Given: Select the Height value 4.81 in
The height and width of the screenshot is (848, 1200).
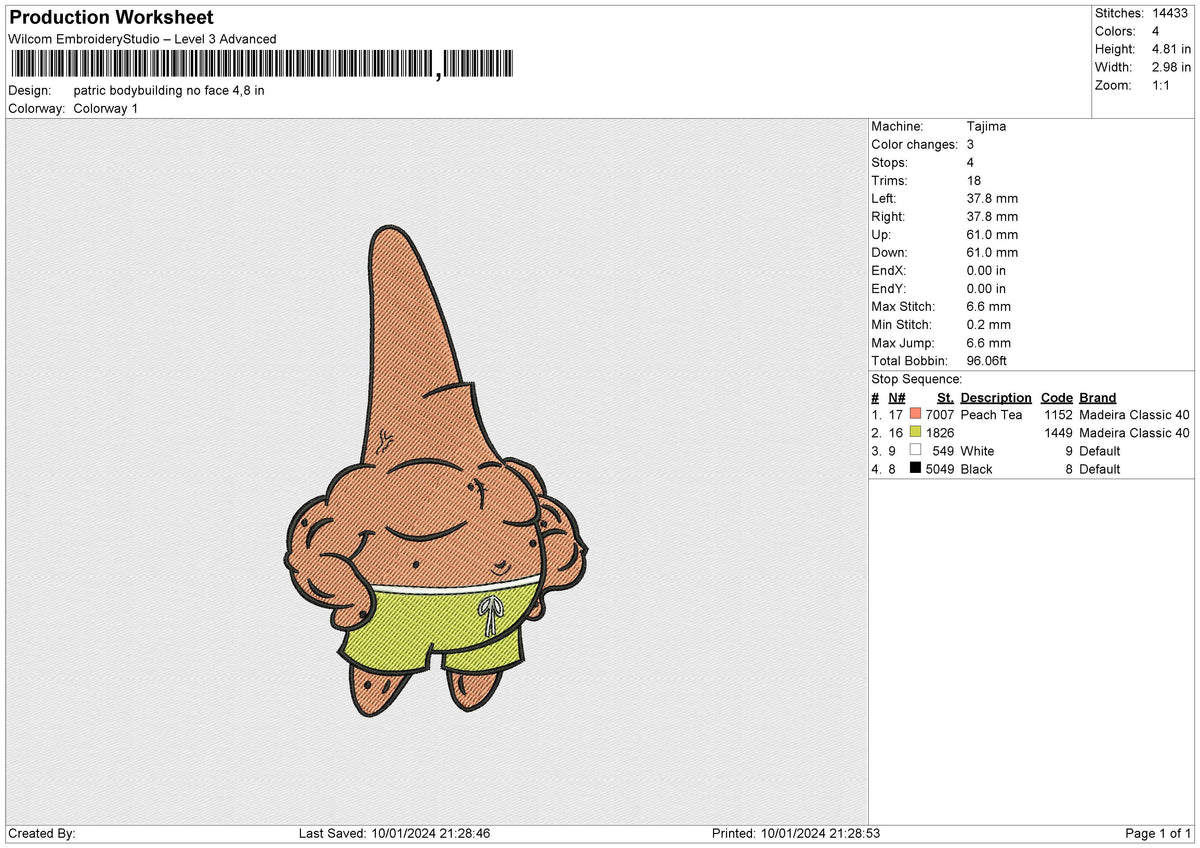Looking at the screenshot, I should point(1171,49).
